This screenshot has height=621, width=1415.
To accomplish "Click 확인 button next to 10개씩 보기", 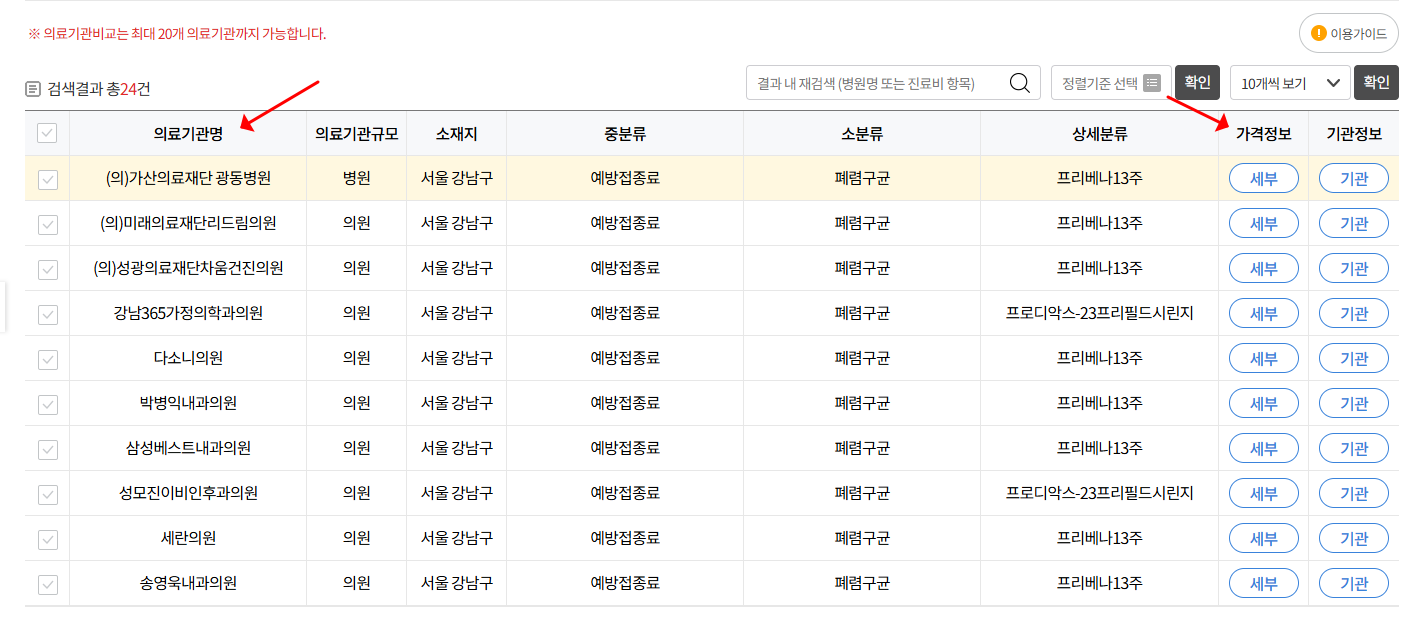I will (1376, 82).
